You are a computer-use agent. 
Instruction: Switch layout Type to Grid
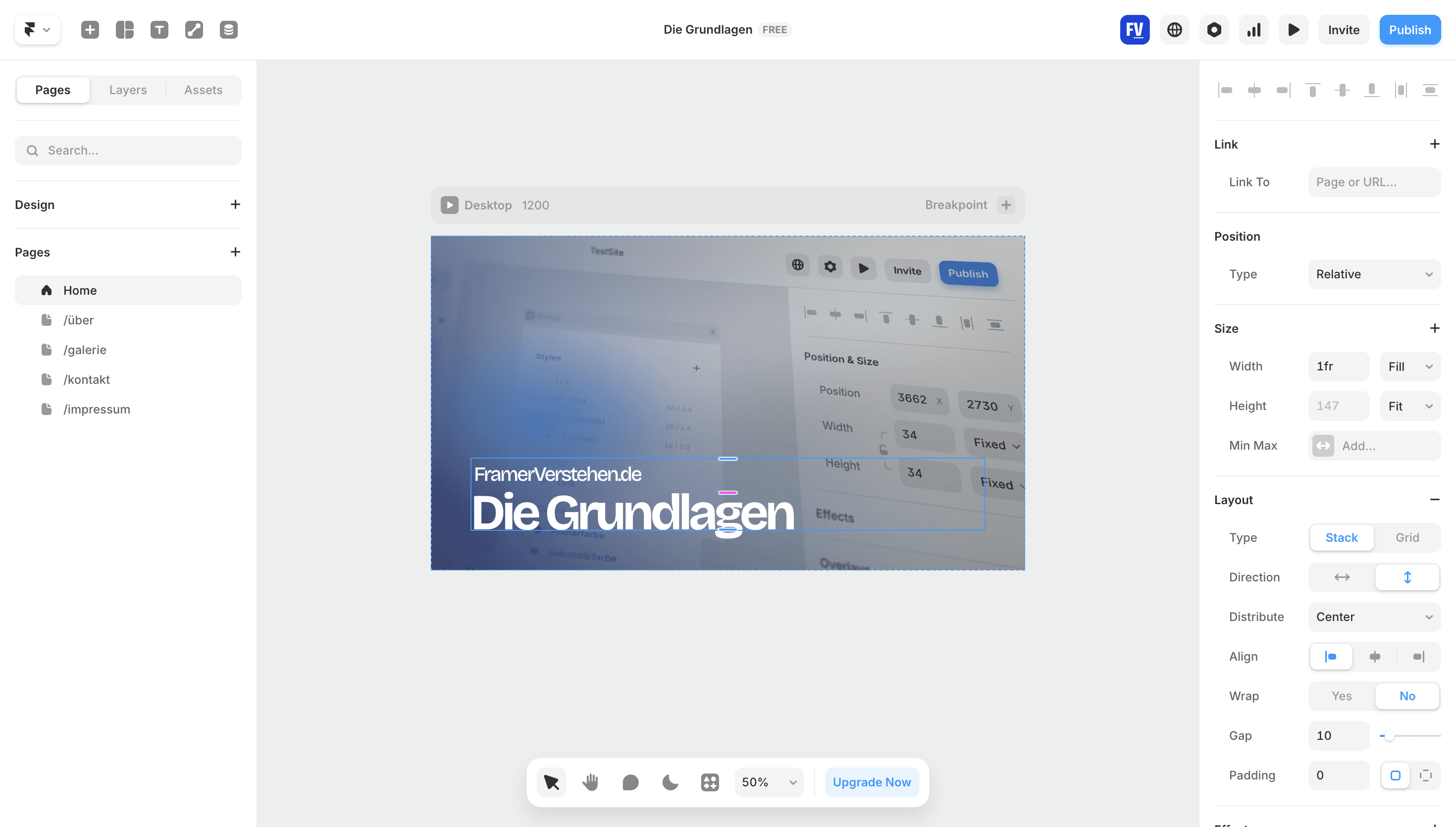click(x=1407, y=537)
